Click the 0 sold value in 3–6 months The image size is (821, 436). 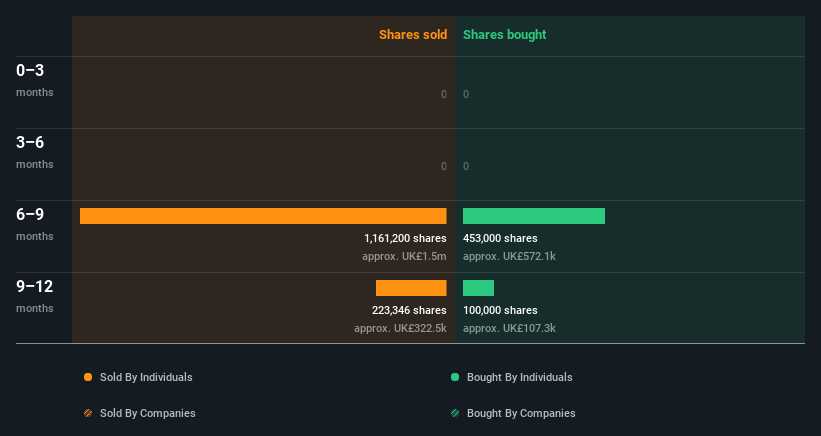point(443,166)
